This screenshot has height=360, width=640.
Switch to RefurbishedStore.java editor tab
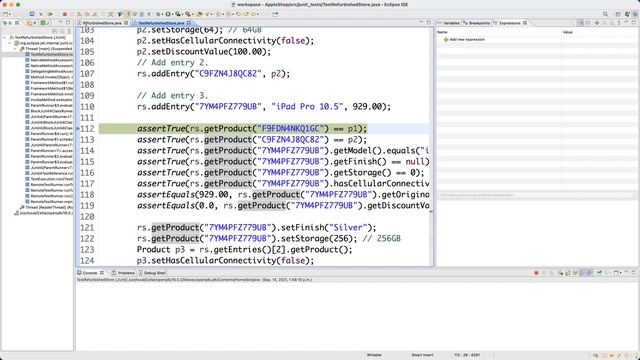click(102, 23)
